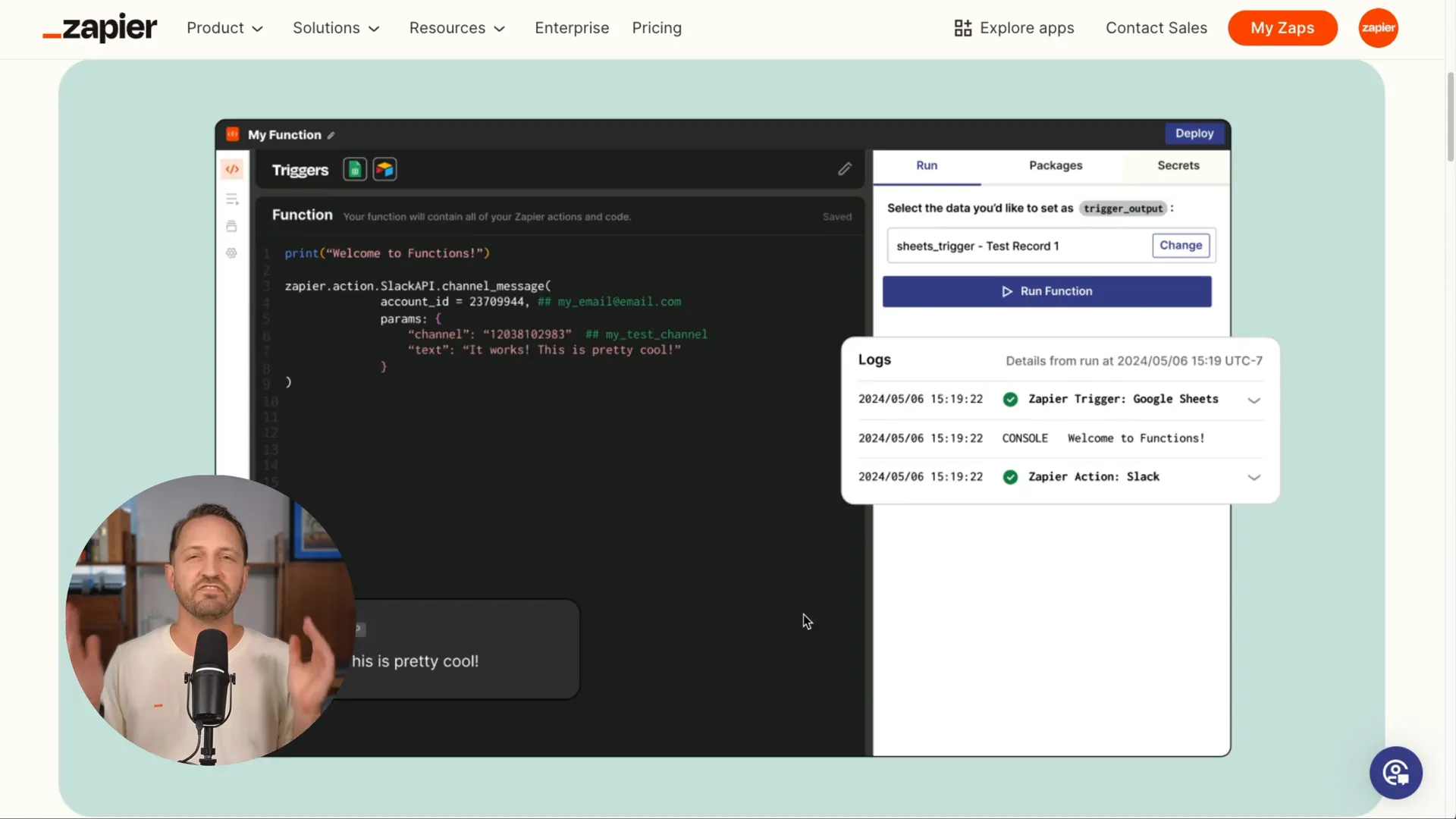Click the print Welcome code line
Image resolution: width=1456 pixels, height=819 pixels.
[388, 253]
